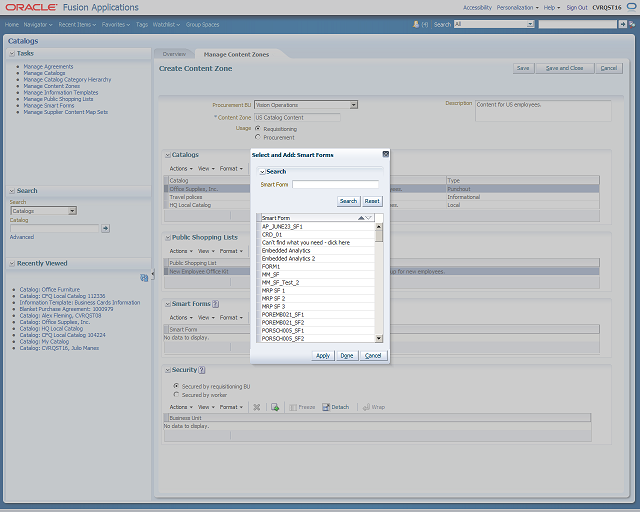Click the delete X icon in the Security toolbar
Viewport: 640px width, 512px height.
point(257,407)
